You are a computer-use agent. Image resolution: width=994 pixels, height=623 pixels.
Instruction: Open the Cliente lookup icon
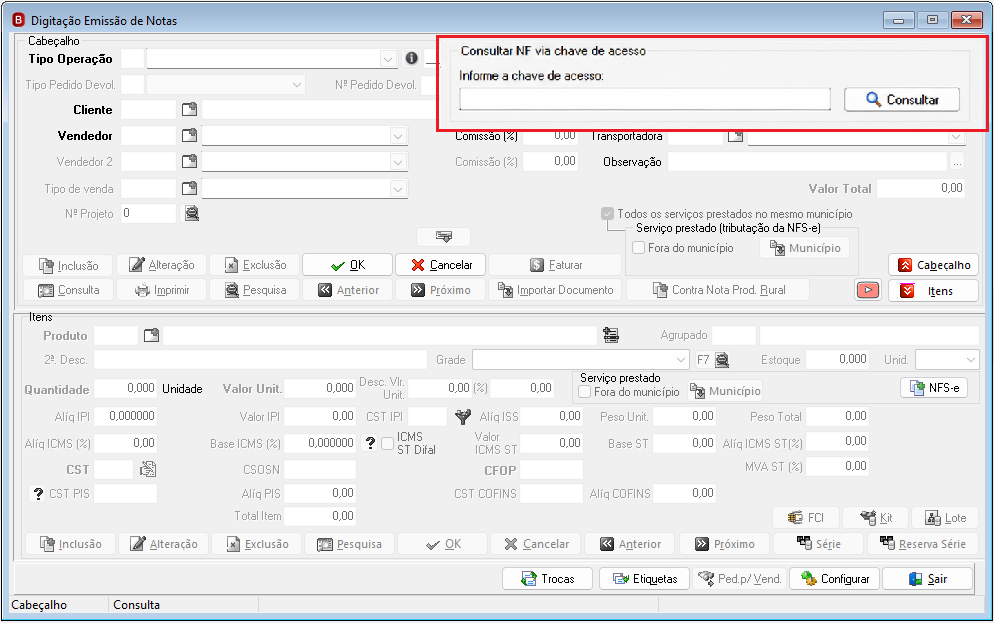coord(189,110)
